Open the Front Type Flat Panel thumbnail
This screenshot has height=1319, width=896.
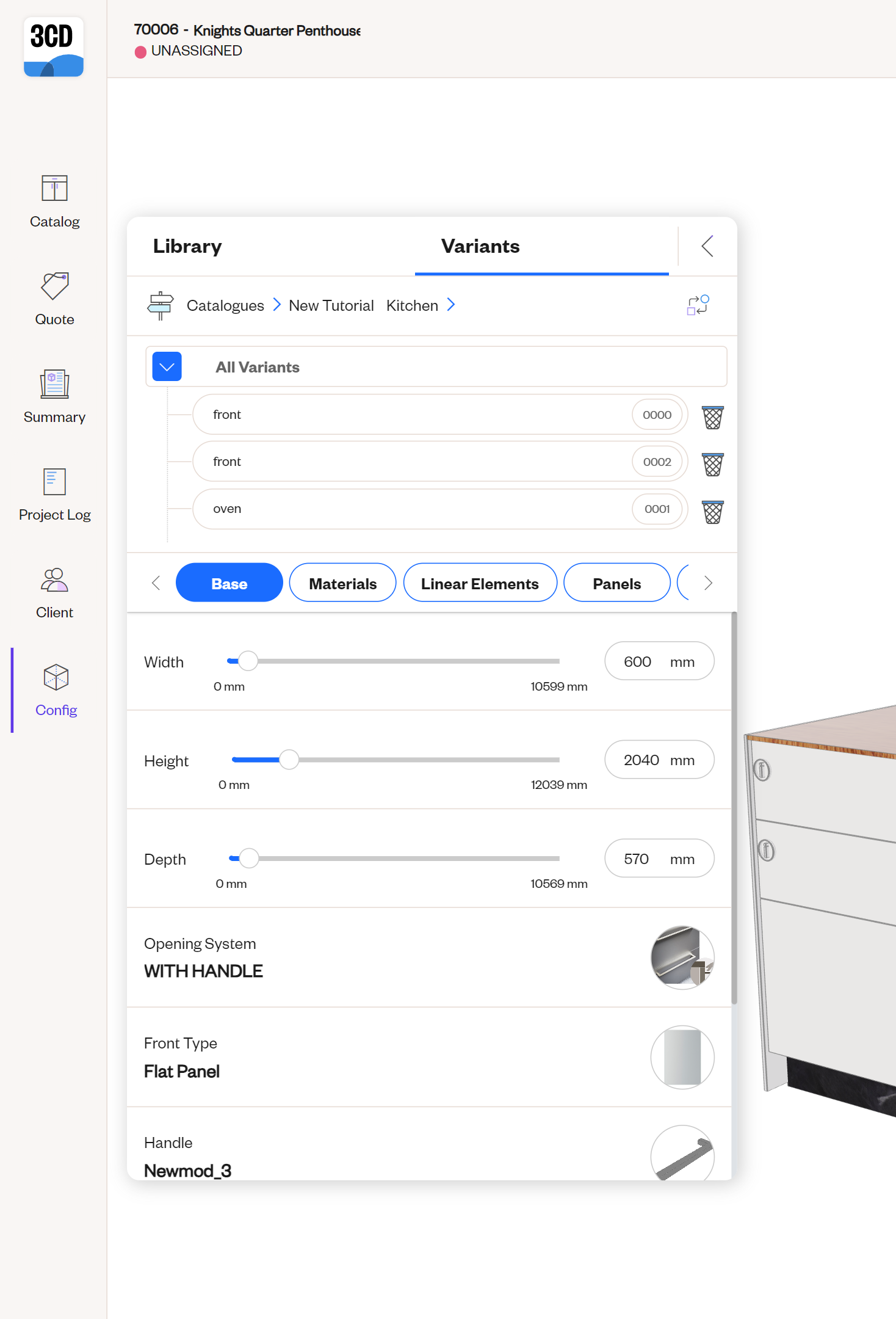682,1057
